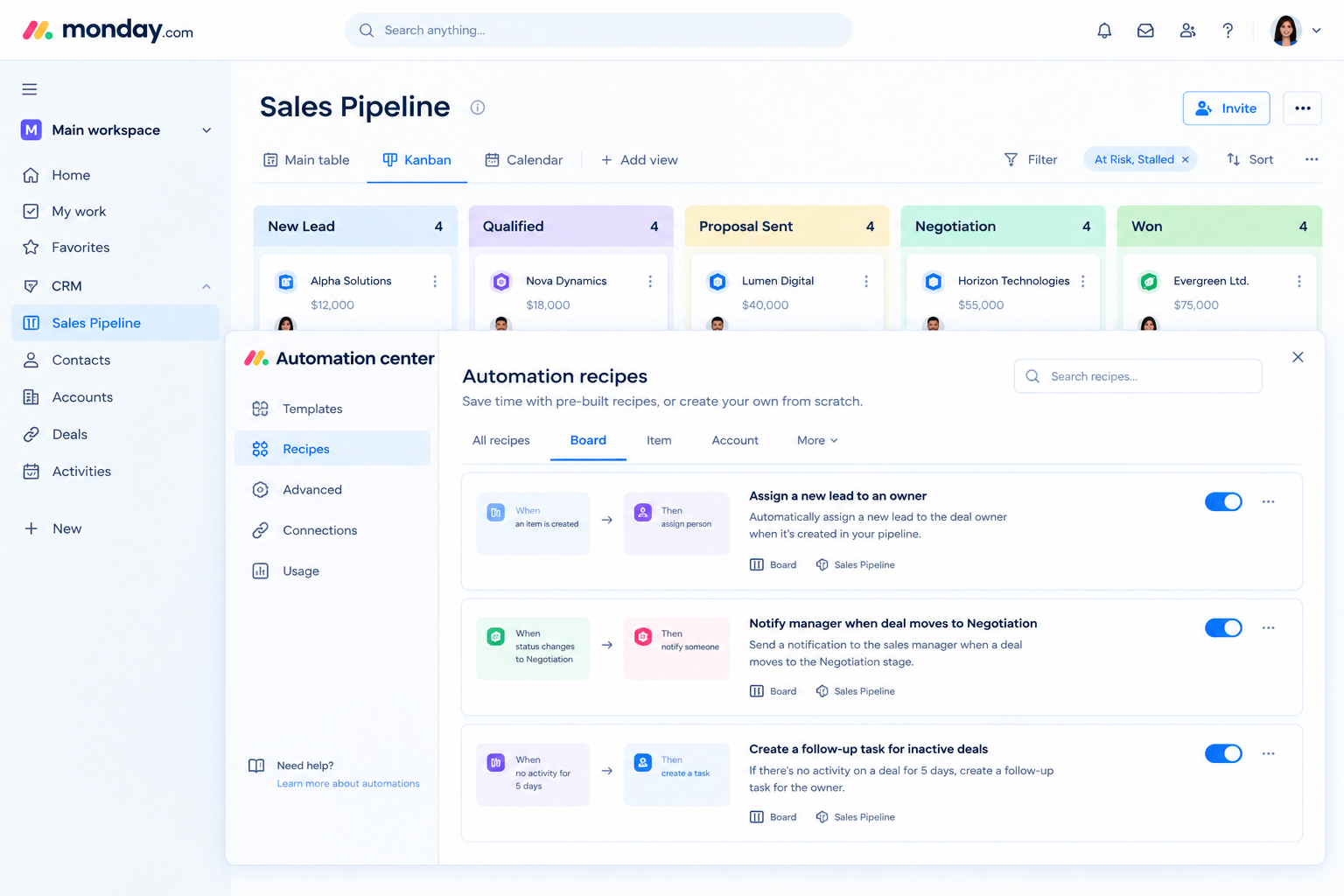The width and height of the screenshot is (1344, 896).
Task: Switch to Main table view
Action: (x=306, y=160)
